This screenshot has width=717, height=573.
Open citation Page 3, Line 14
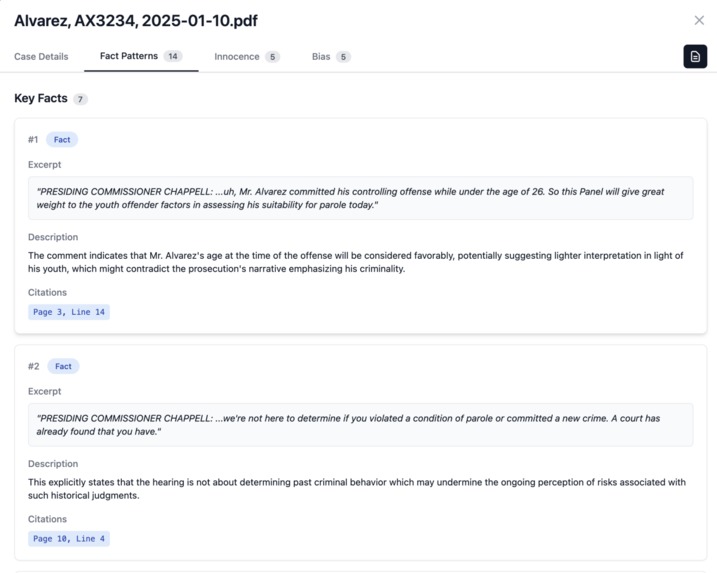pyautogui.click(x=69, y=312)
